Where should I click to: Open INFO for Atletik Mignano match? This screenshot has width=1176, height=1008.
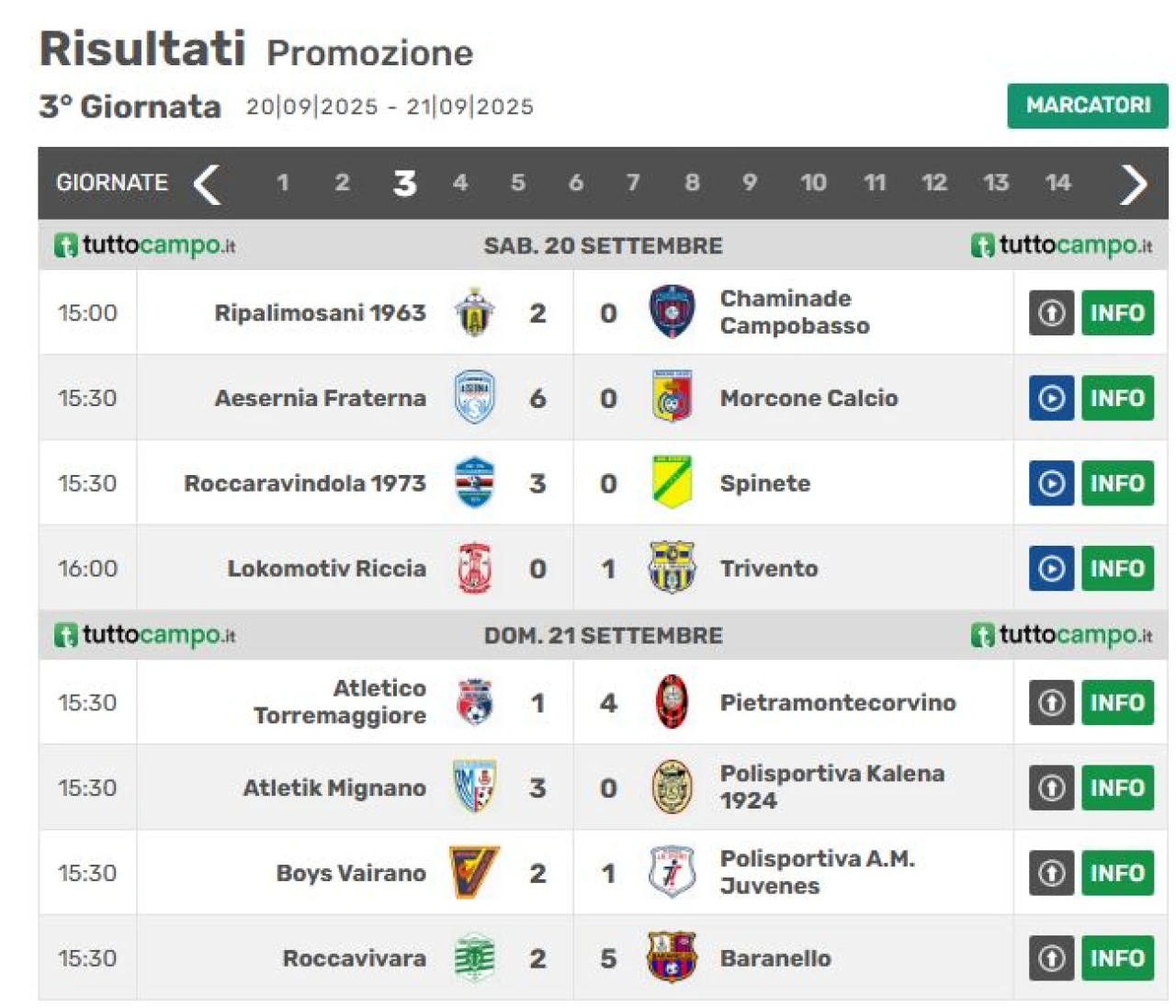tap(1117, 788)
